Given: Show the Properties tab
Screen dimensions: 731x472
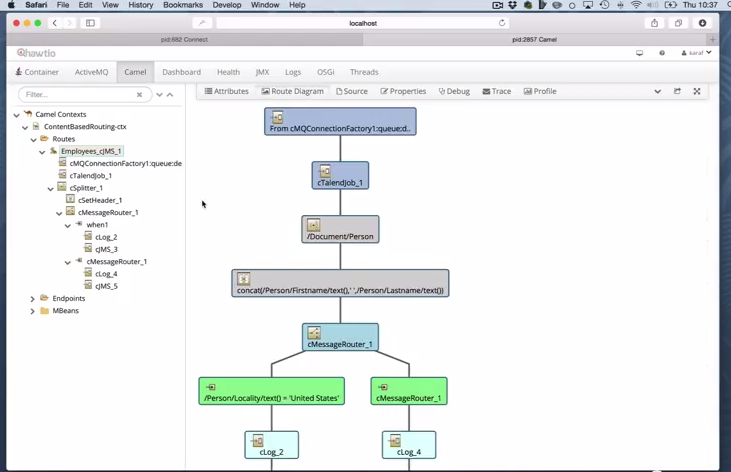Looking at the screenshot, I should coord(403,91).
